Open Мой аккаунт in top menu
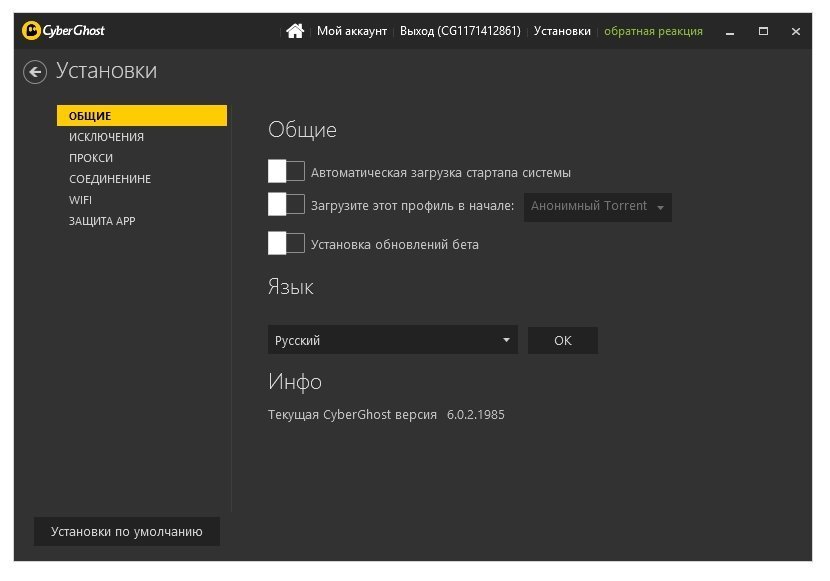830x581 pixels. [x=351, y=31]
